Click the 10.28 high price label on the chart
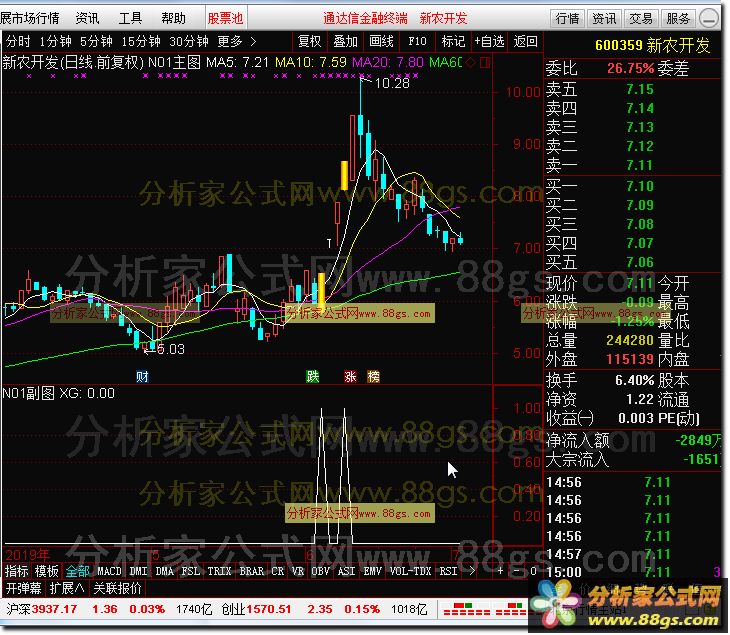This screenshot has height=635, width=730. [x=392, y=83]
